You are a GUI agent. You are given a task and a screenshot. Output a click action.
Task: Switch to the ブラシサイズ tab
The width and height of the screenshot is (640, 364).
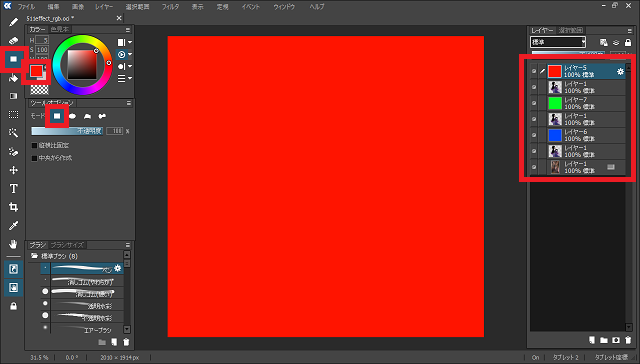click(67, 245)
